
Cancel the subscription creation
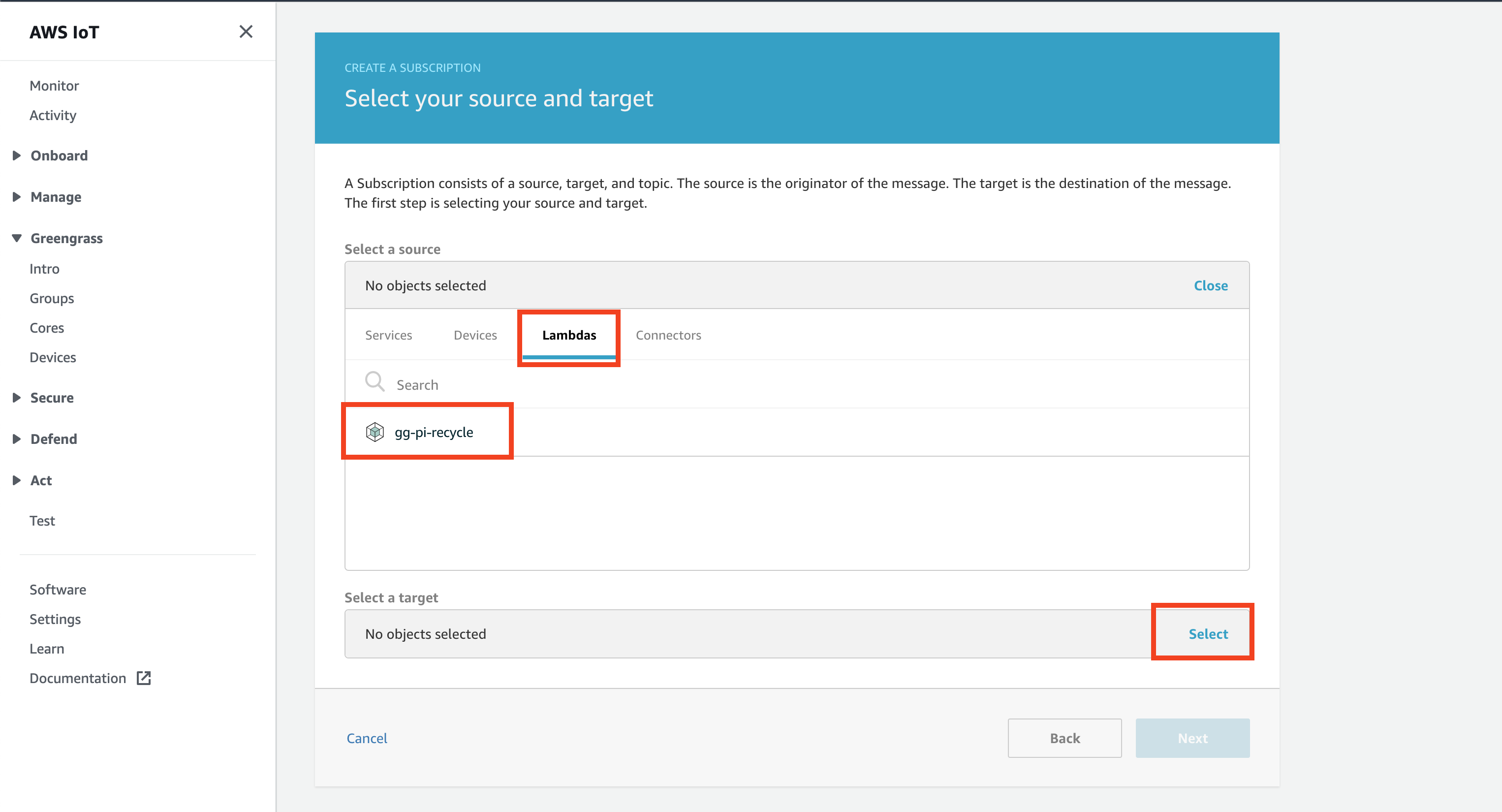367,738
